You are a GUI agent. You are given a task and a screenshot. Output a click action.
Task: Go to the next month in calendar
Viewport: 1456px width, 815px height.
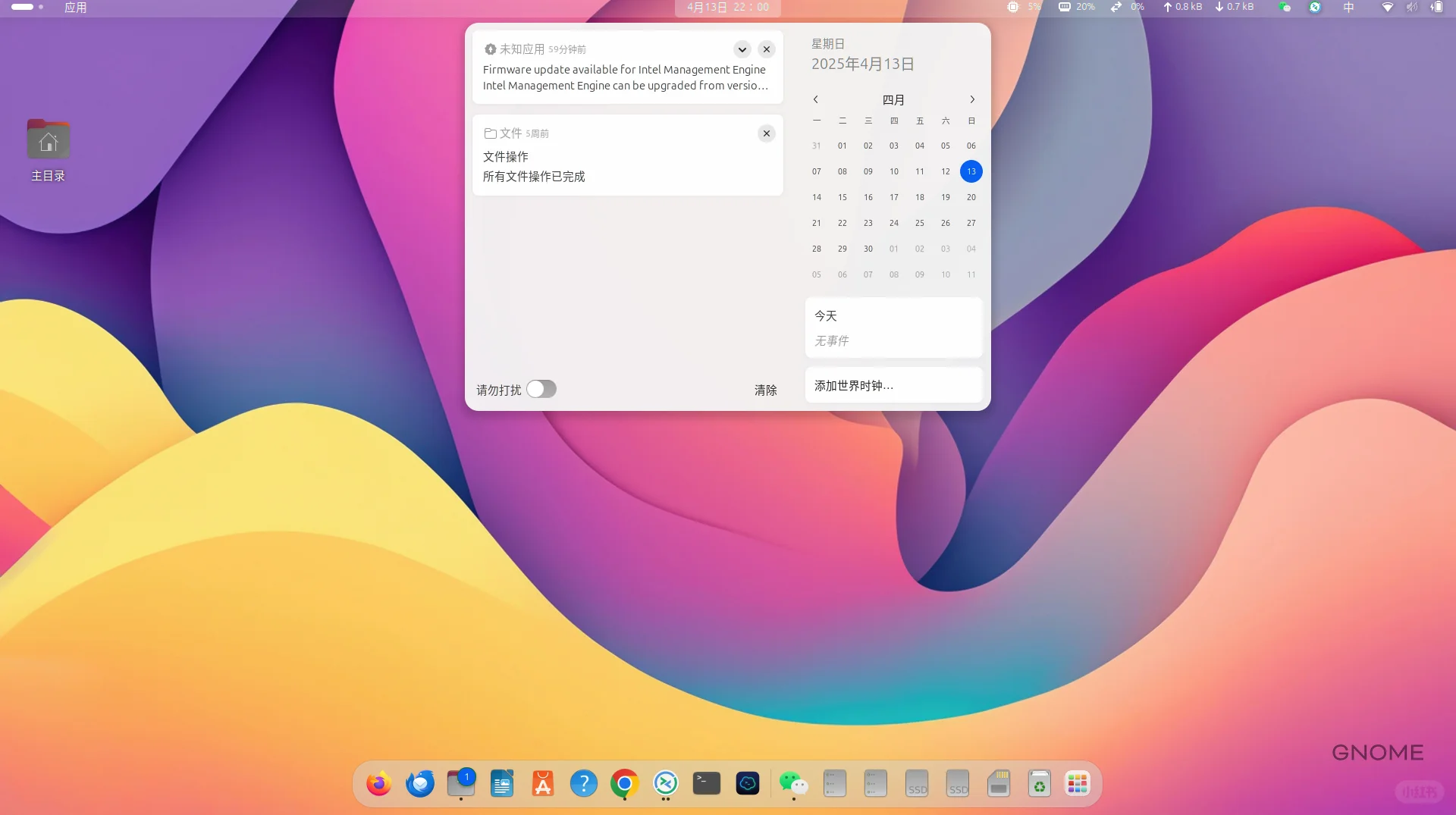[972, 99]
